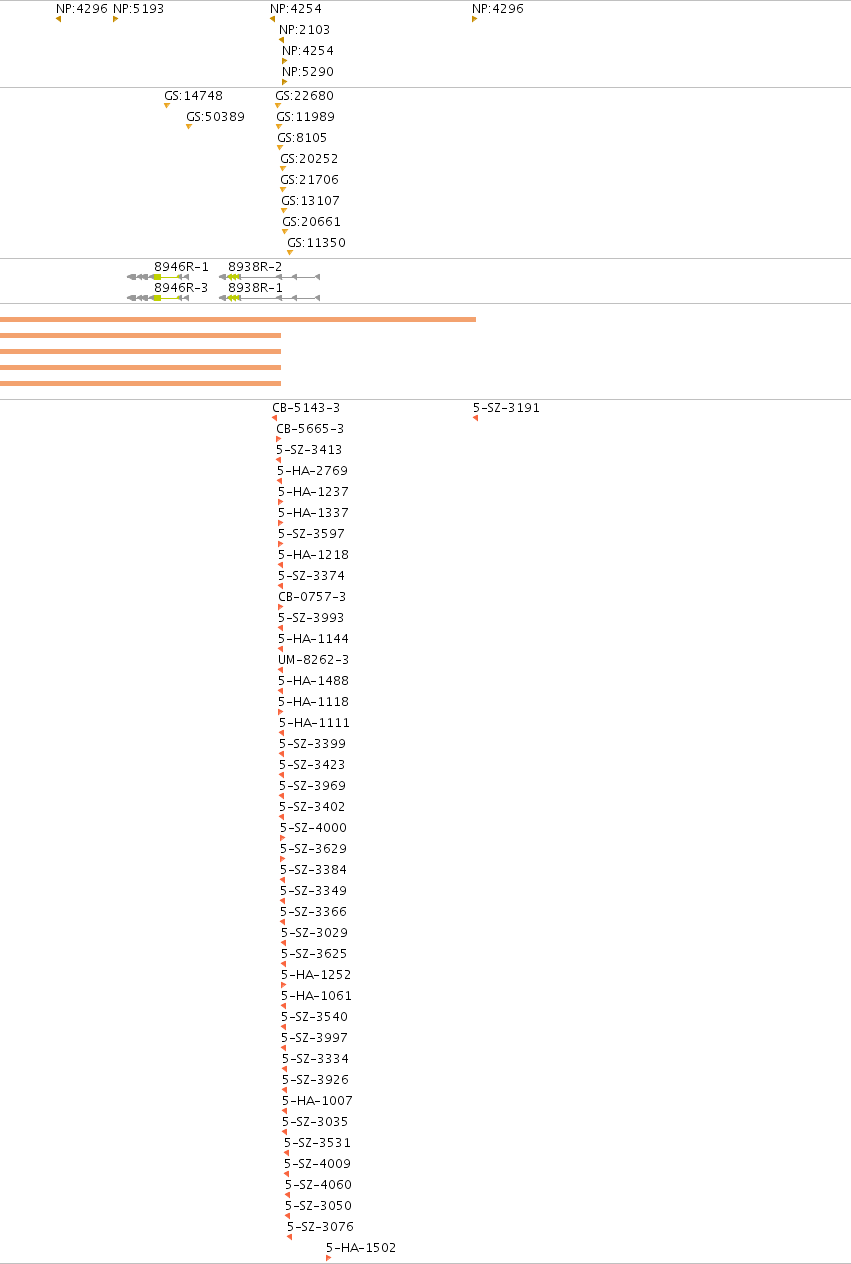
Task: Click the 5-SZ-3413 label
Action: (x=309, y=450)
